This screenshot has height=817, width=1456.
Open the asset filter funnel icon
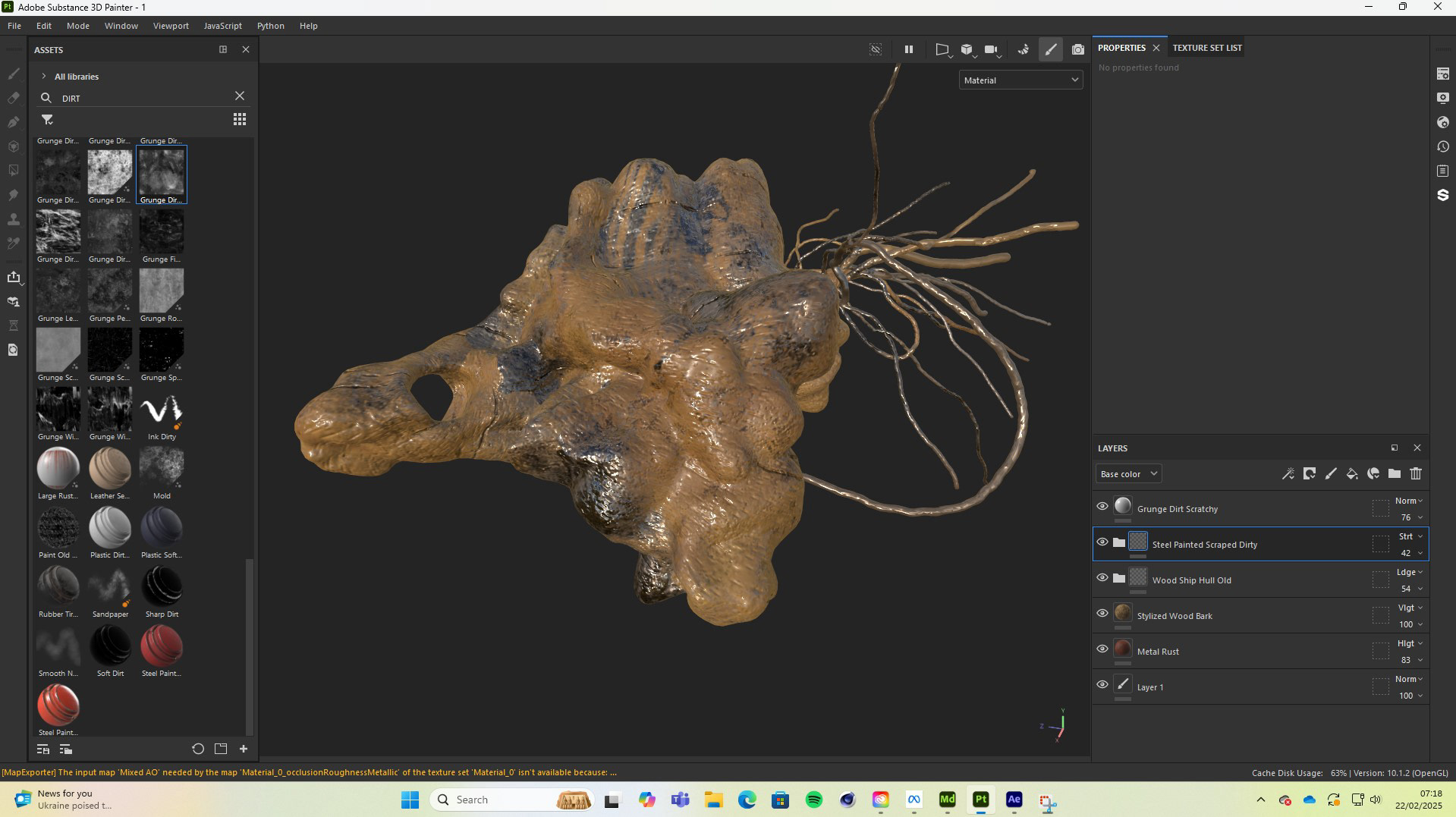[x=47, y=120]
